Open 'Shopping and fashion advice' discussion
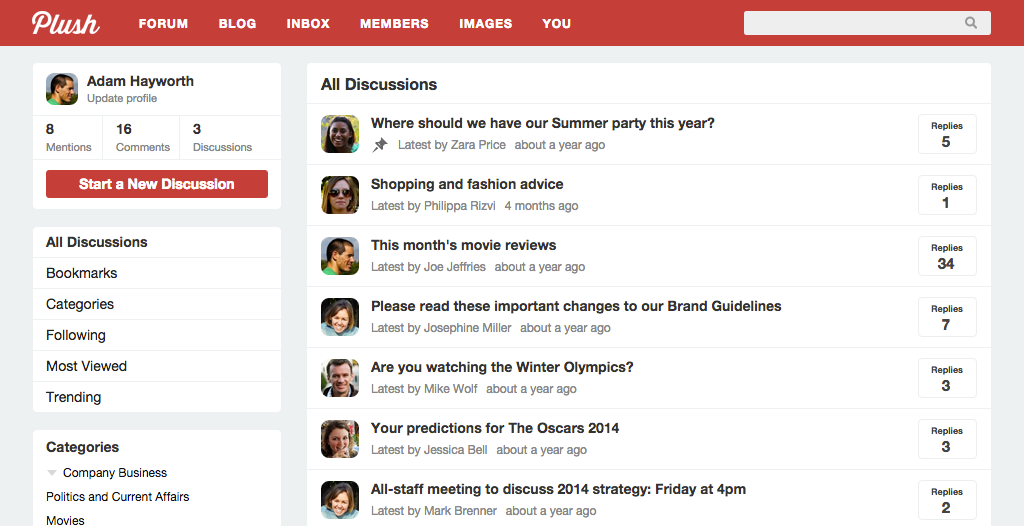The height and width of the screenshot is (526, 1024). click(467, 184)
